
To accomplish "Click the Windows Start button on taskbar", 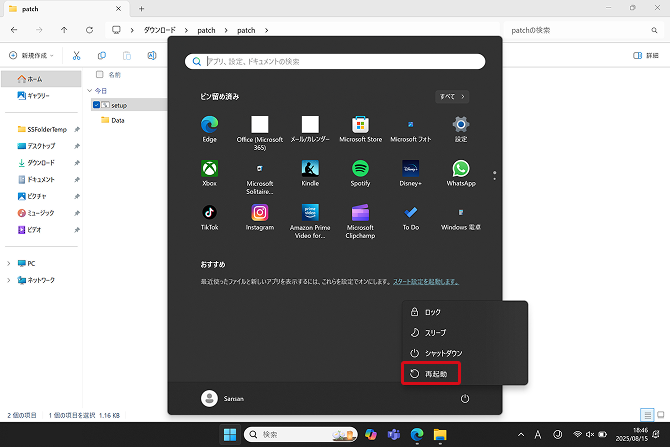I will (230, 435).
